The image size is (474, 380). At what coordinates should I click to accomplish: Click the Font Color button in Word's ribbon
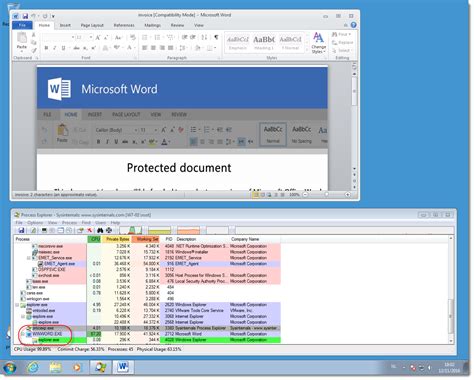130,48
